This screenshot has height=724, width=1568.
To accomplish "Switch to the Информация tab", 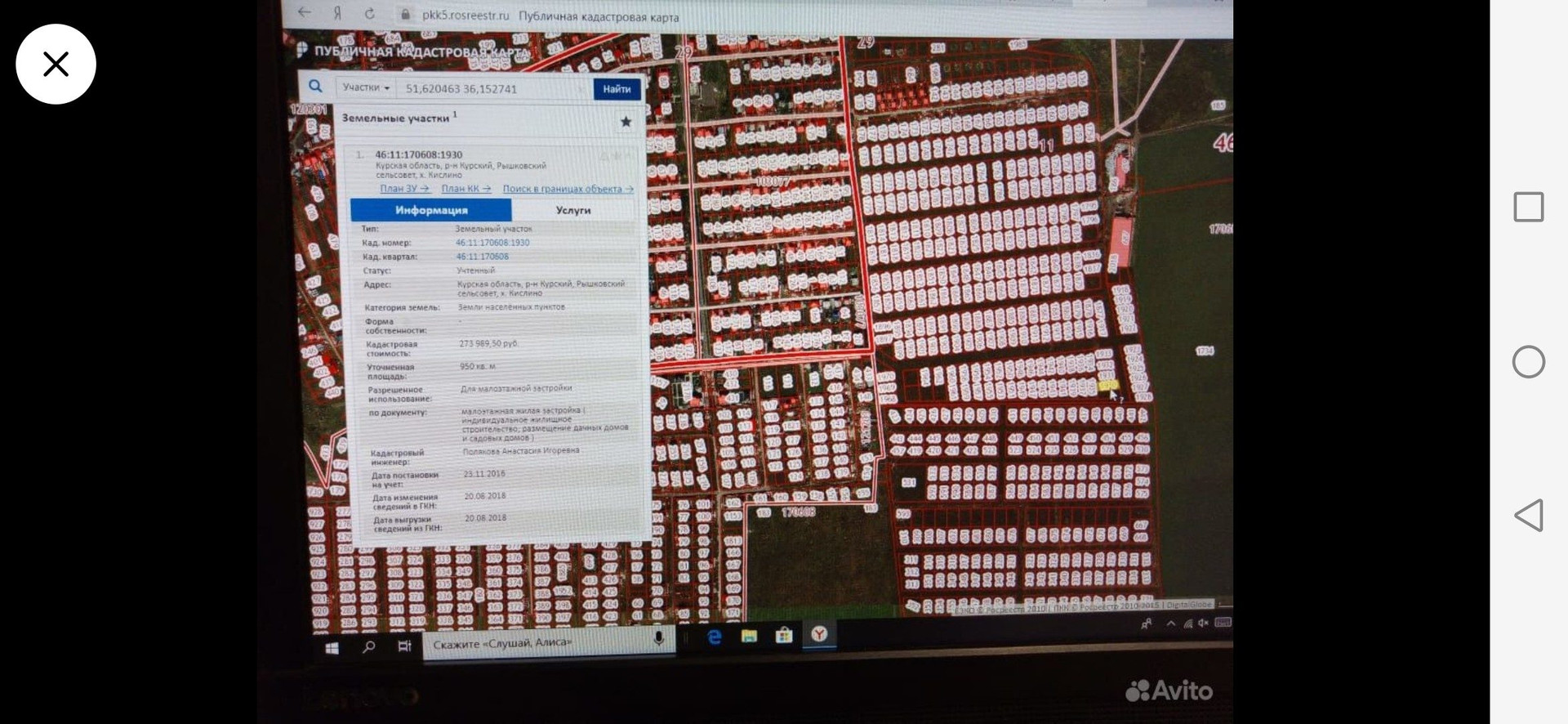I will pyautogui.click(x=431, y=210).
